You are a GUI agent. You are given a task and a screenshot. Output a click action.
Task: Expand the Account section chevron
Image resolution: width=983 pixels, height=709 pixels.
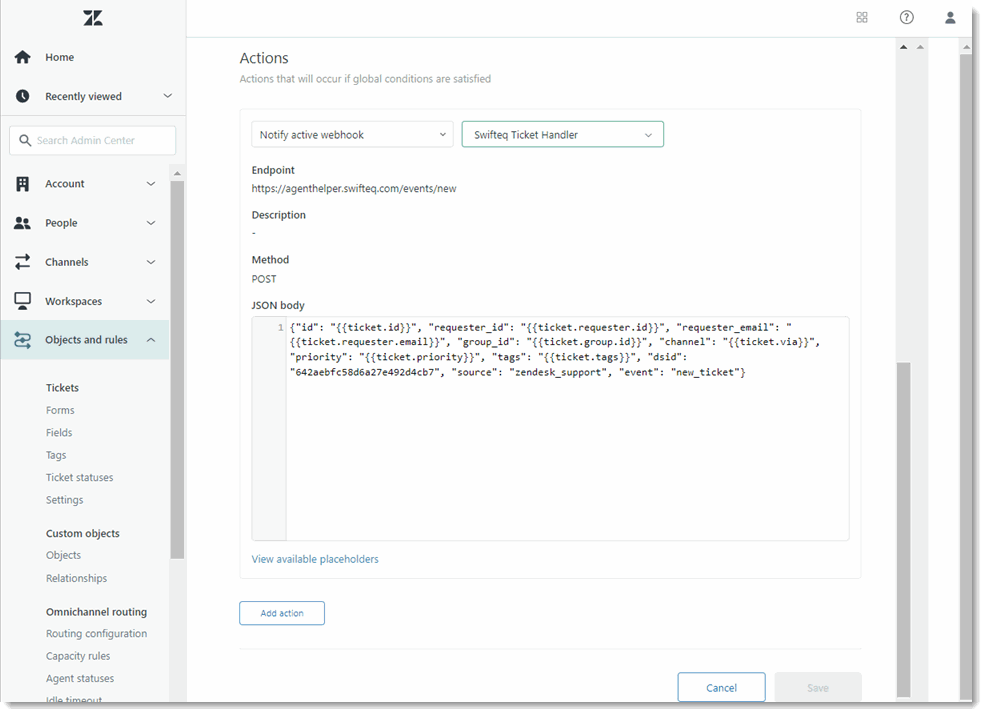click(151, 184)
